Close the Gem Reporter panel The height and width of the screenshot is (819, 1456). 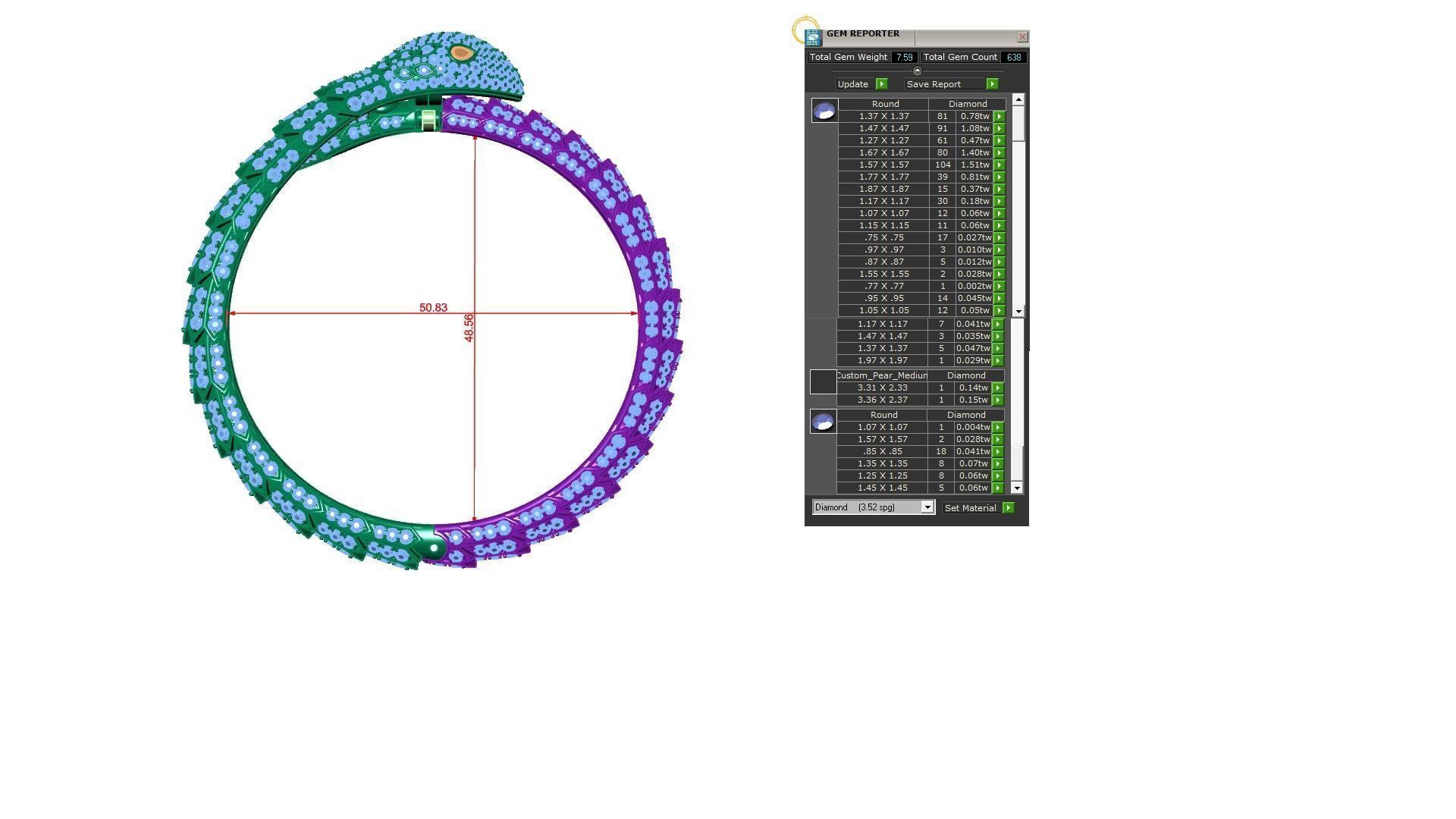point(1022,36)
